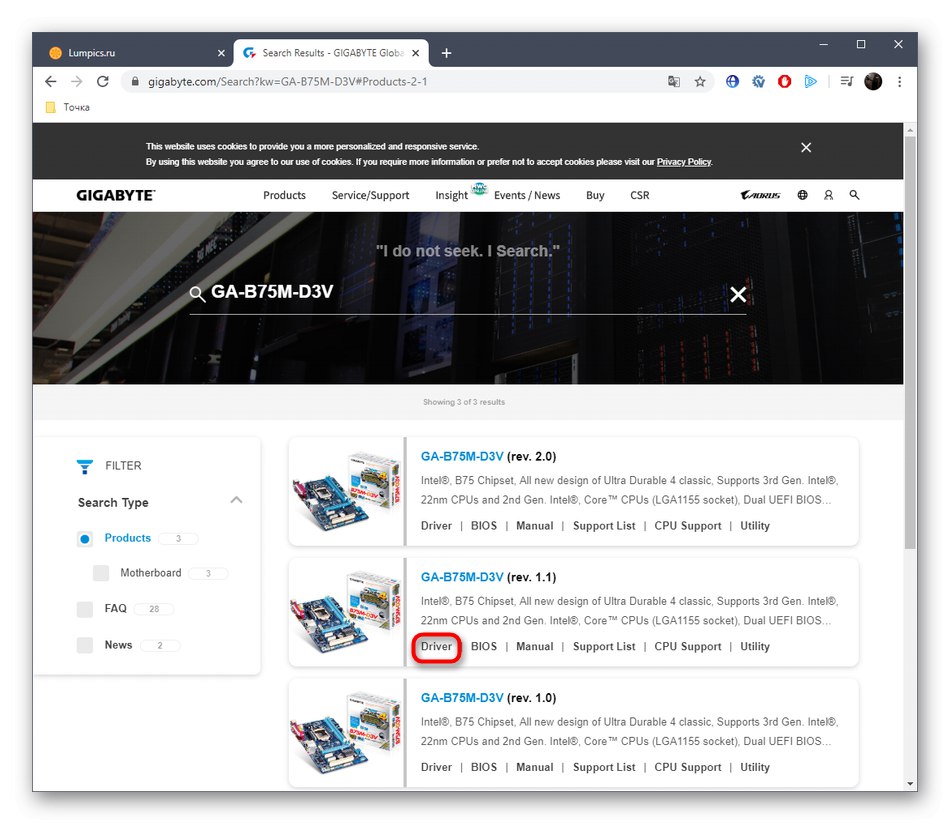Image resolution: width=950 pixels, height=824 pixels.
Task: Open the blue globe extension icon
Action: tap(732, 82)
